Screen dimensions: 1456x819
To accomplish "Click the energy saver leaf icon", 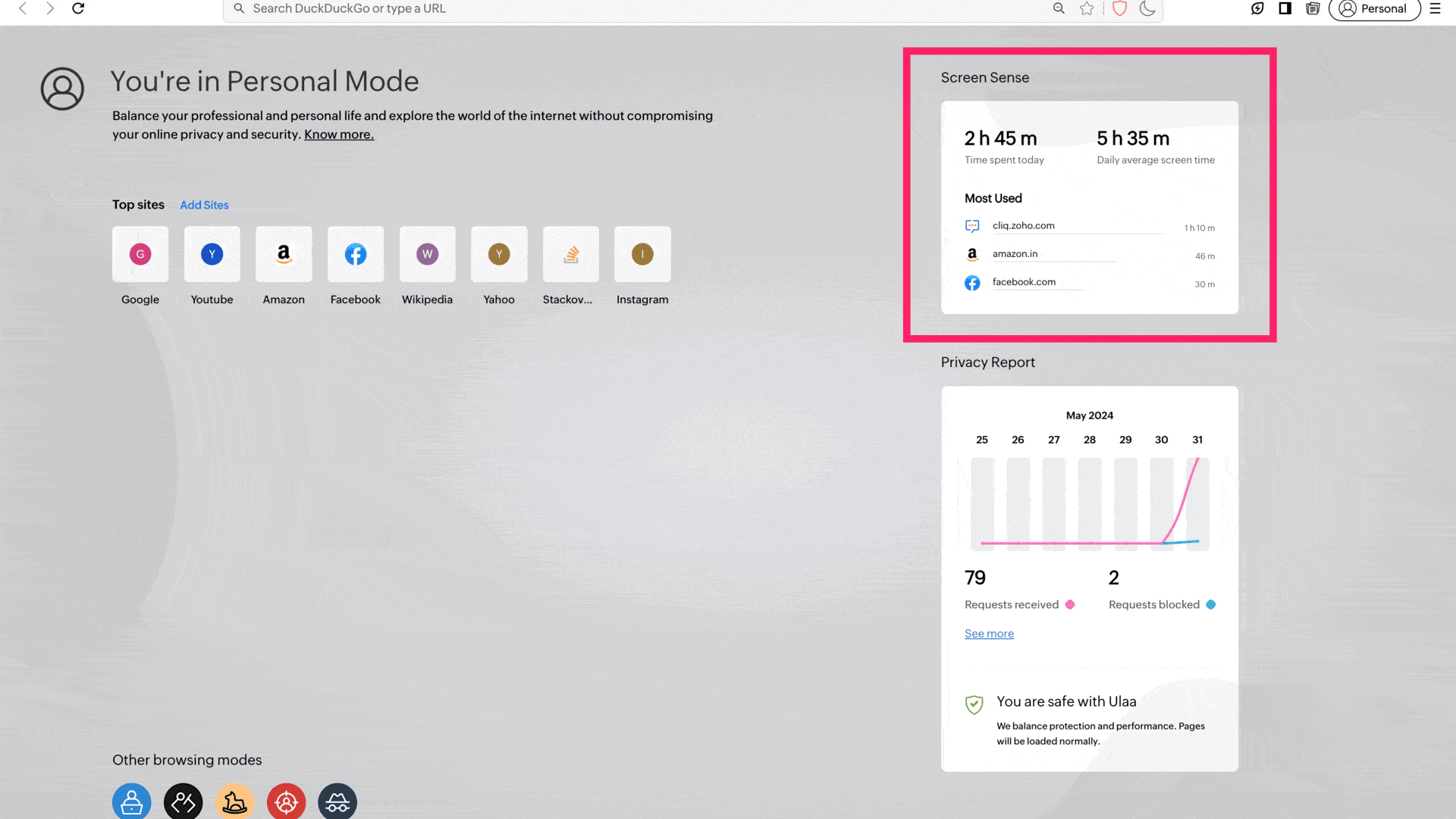I will point(1257,9).
